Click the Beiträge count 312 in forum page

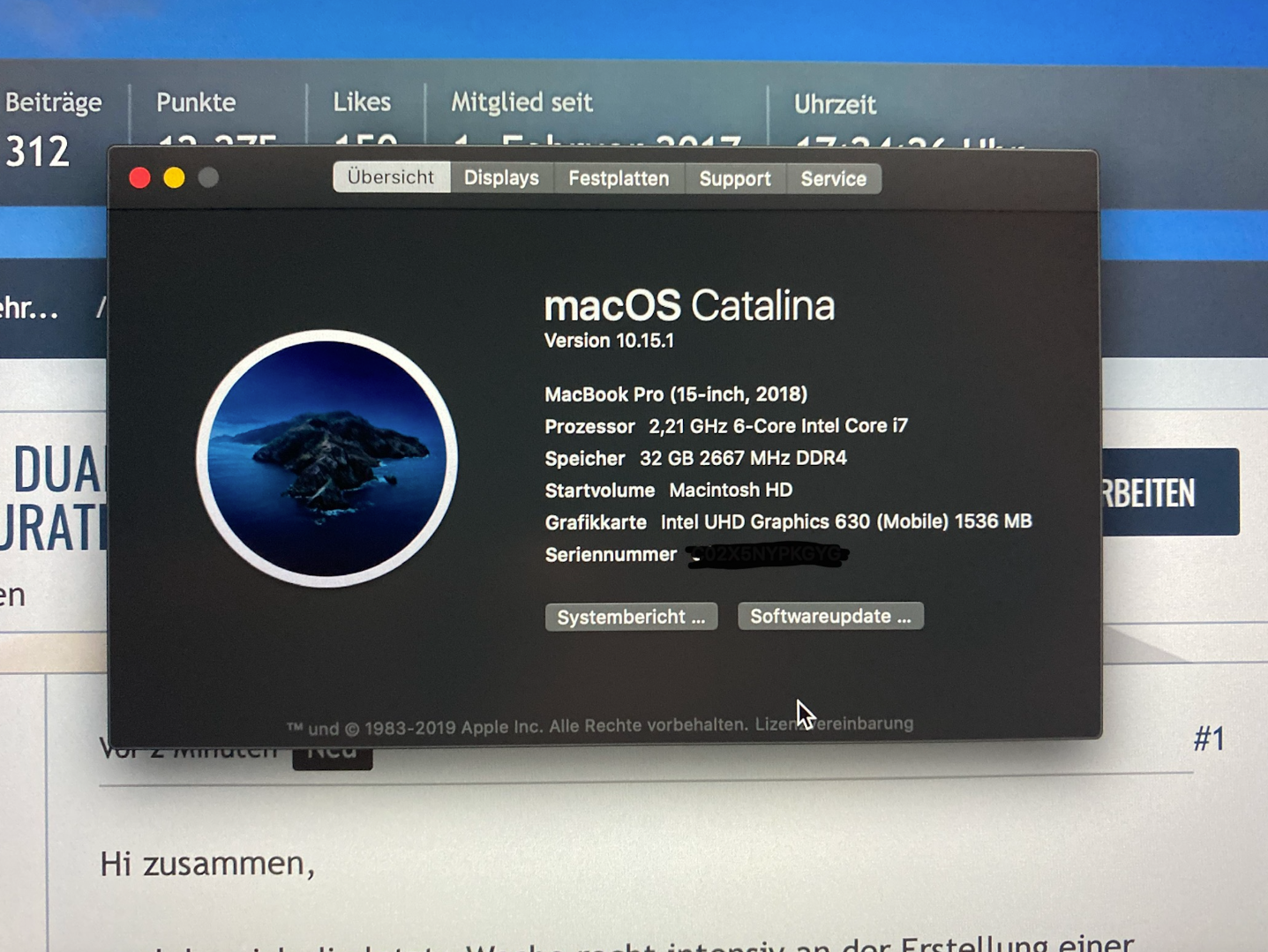tap(38, 152)
